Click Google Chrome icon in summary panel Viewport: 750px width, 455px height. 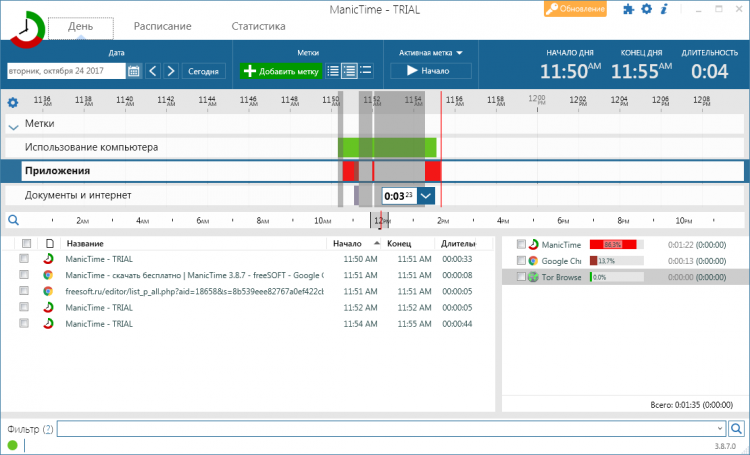[533, 261]
